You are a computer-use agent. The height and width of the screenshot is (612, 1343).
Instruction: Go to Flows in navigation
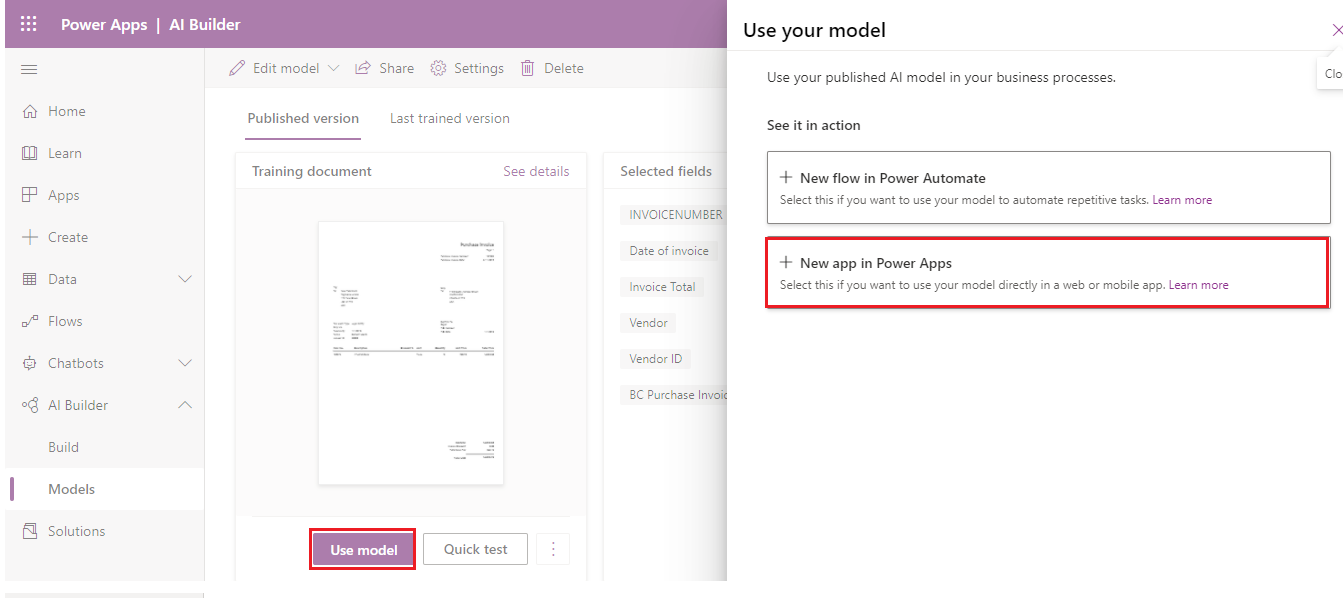click(65, 321)
